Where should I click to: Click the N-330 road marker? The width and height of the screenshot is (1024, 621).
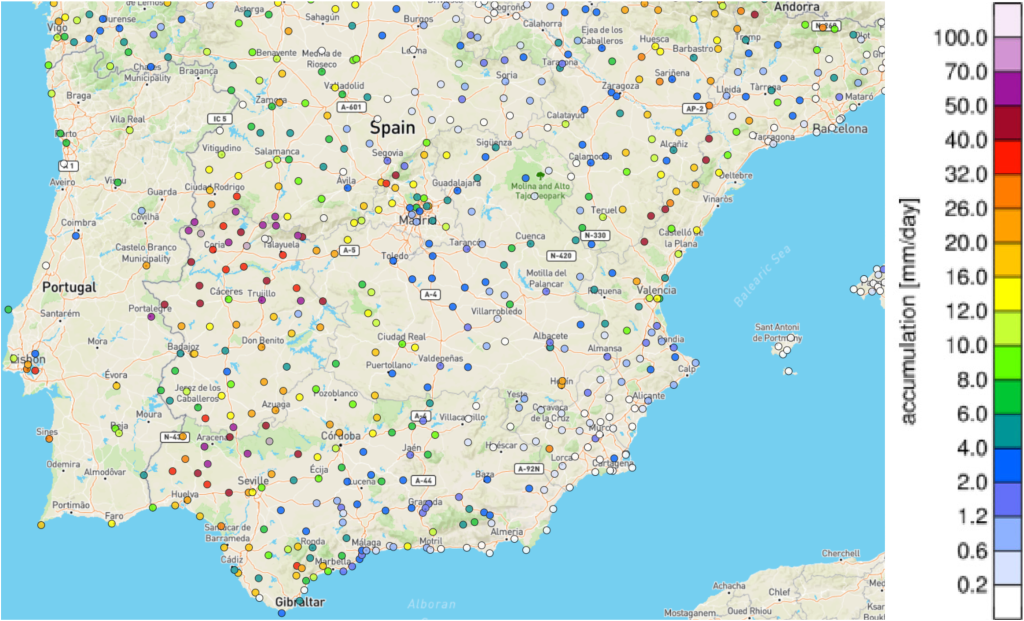tap(594, 235)
